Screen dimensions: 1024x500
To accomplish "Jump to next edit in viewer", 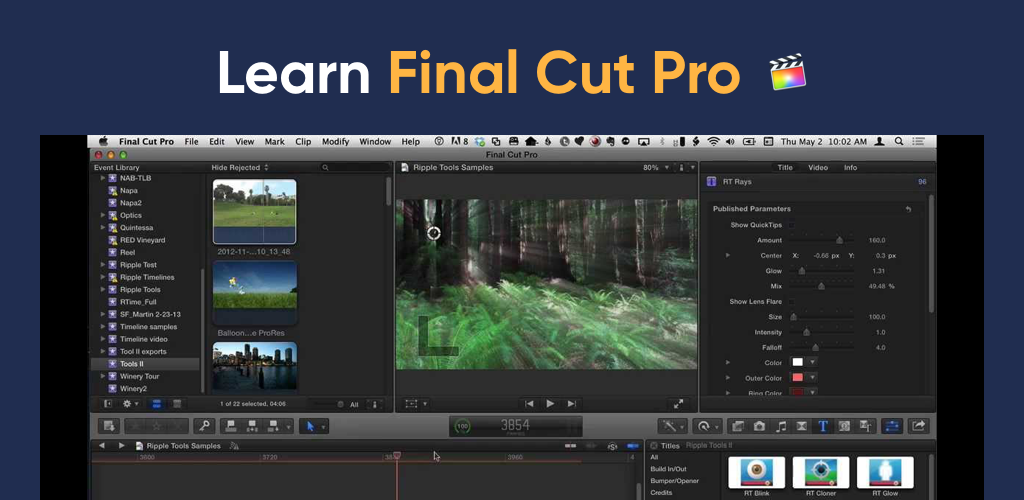I will (571, 404).
